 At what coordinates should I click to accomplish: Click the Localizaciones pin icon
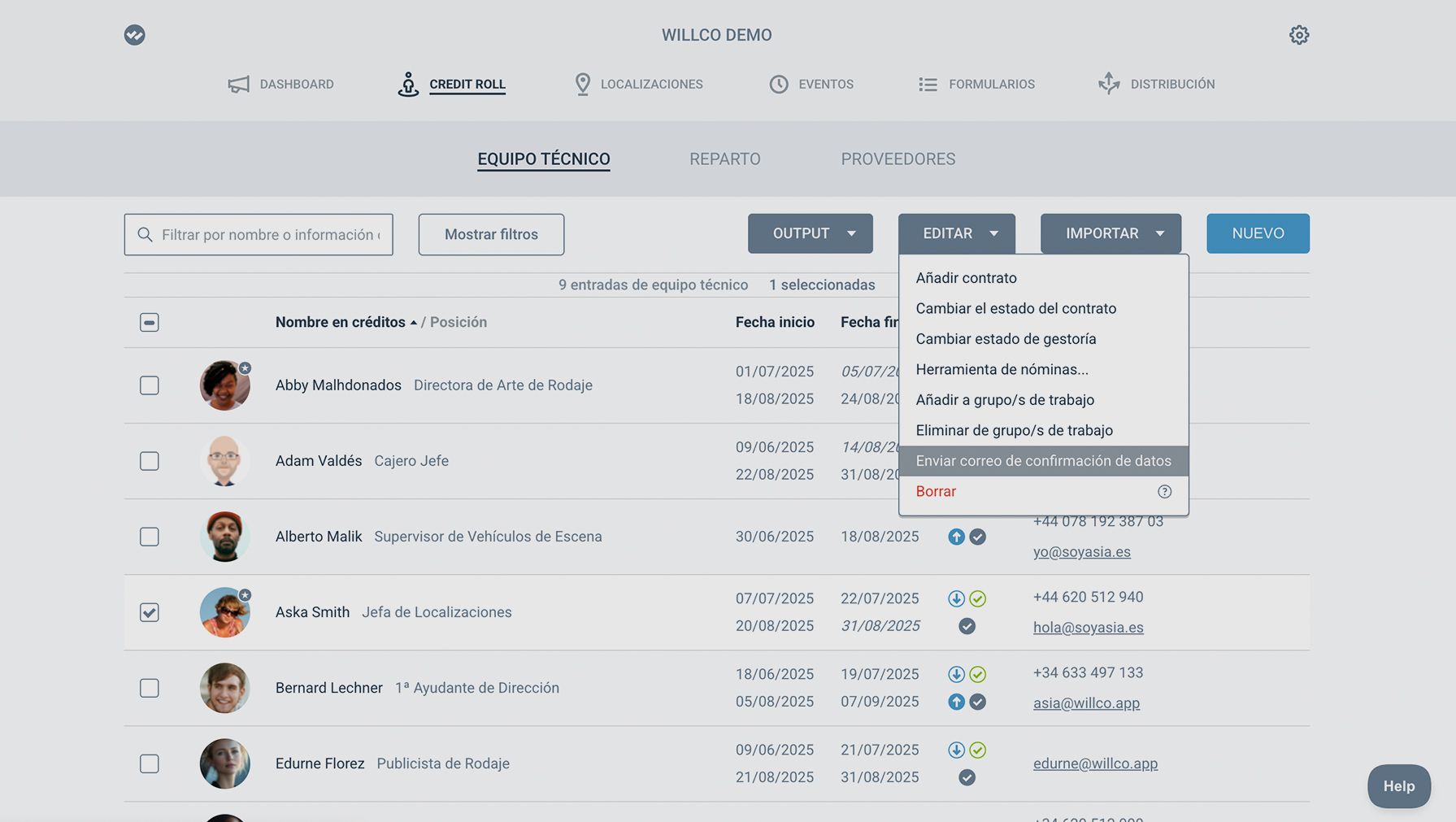coord(582,85)
